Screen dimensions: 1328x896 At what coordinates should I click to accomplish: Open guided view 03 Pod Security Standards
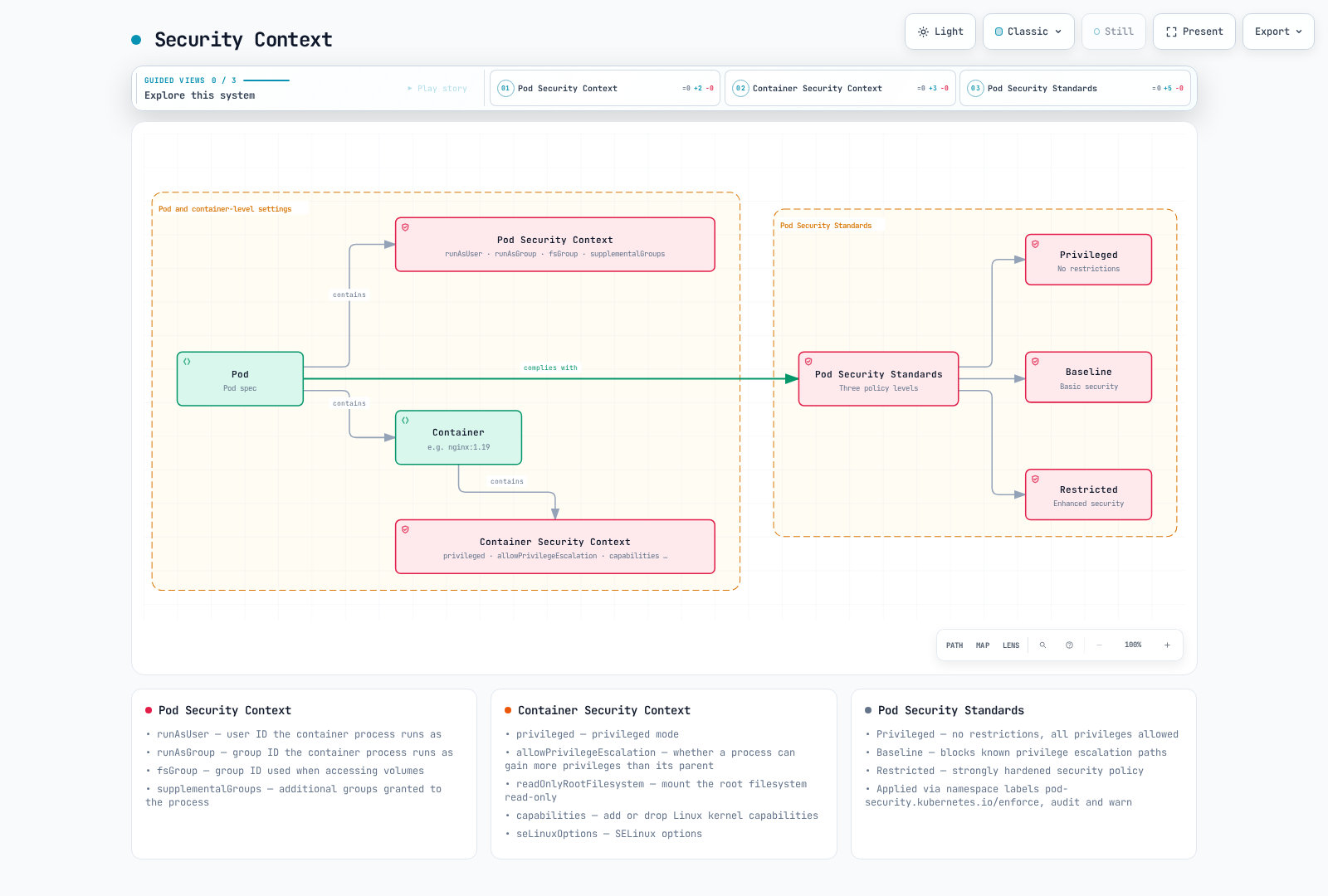[x=1075, y=88]
